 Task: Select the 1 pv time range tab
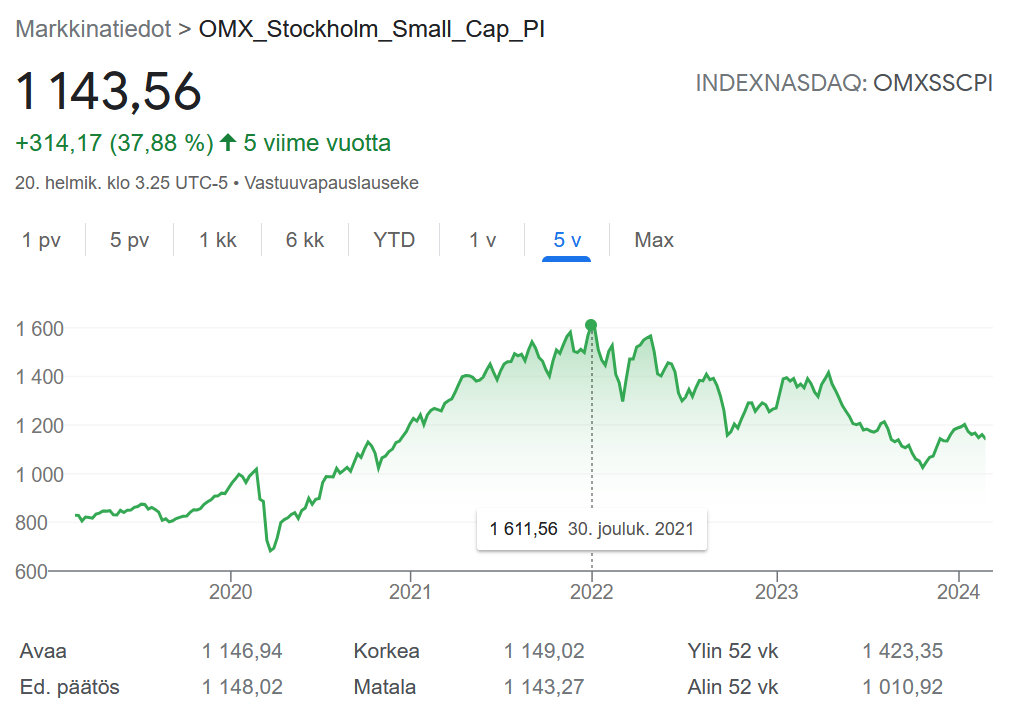point(41,240)
